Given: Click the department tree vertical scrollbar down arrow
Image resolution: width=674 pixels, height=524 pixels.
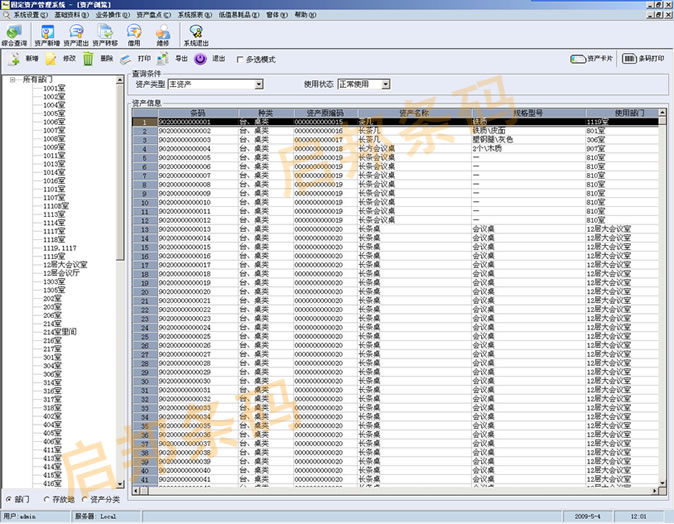Looking at the screenshot, I should 121,486.
